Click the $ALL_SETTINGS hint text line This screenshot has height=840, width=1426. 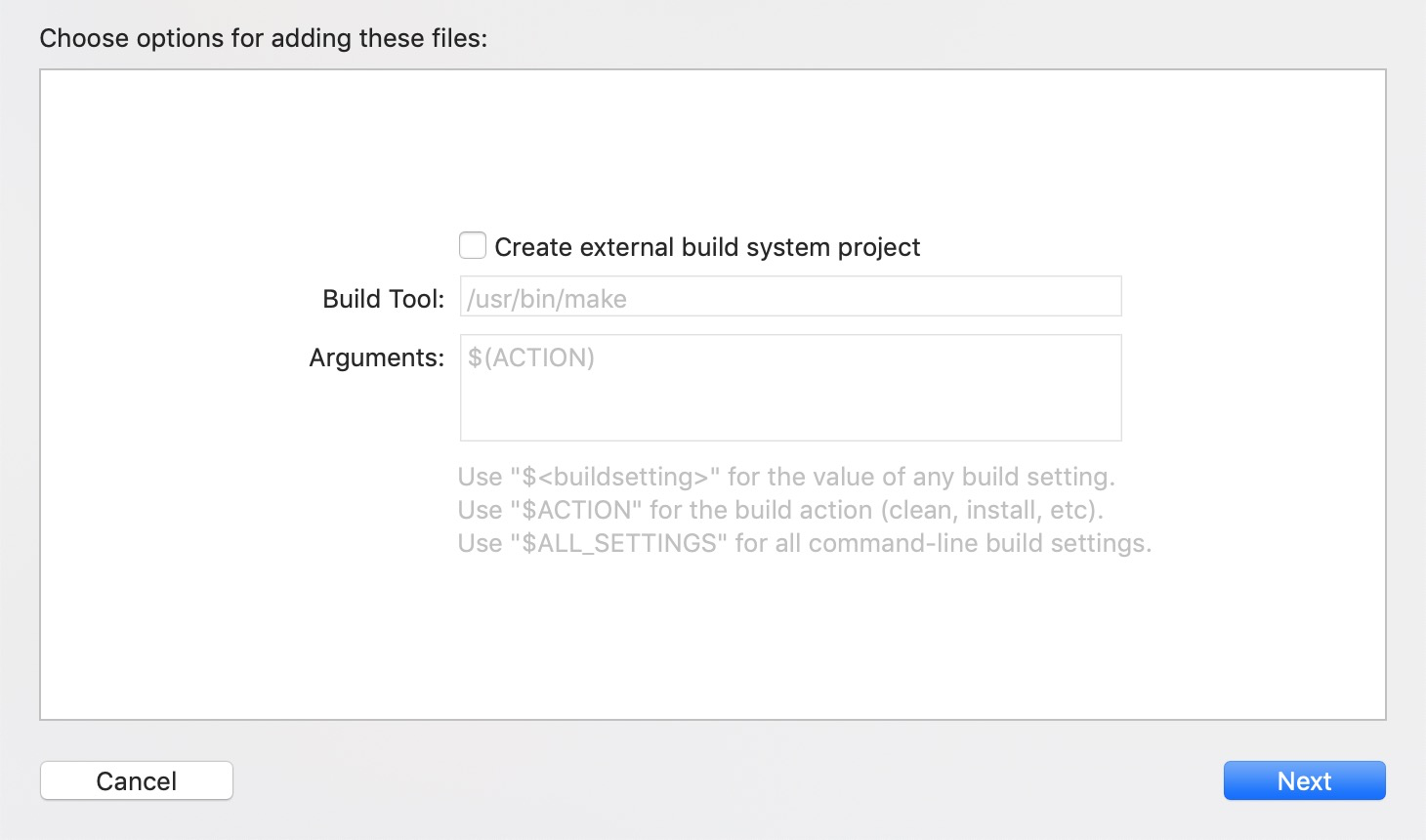click(x=804, y=543)
